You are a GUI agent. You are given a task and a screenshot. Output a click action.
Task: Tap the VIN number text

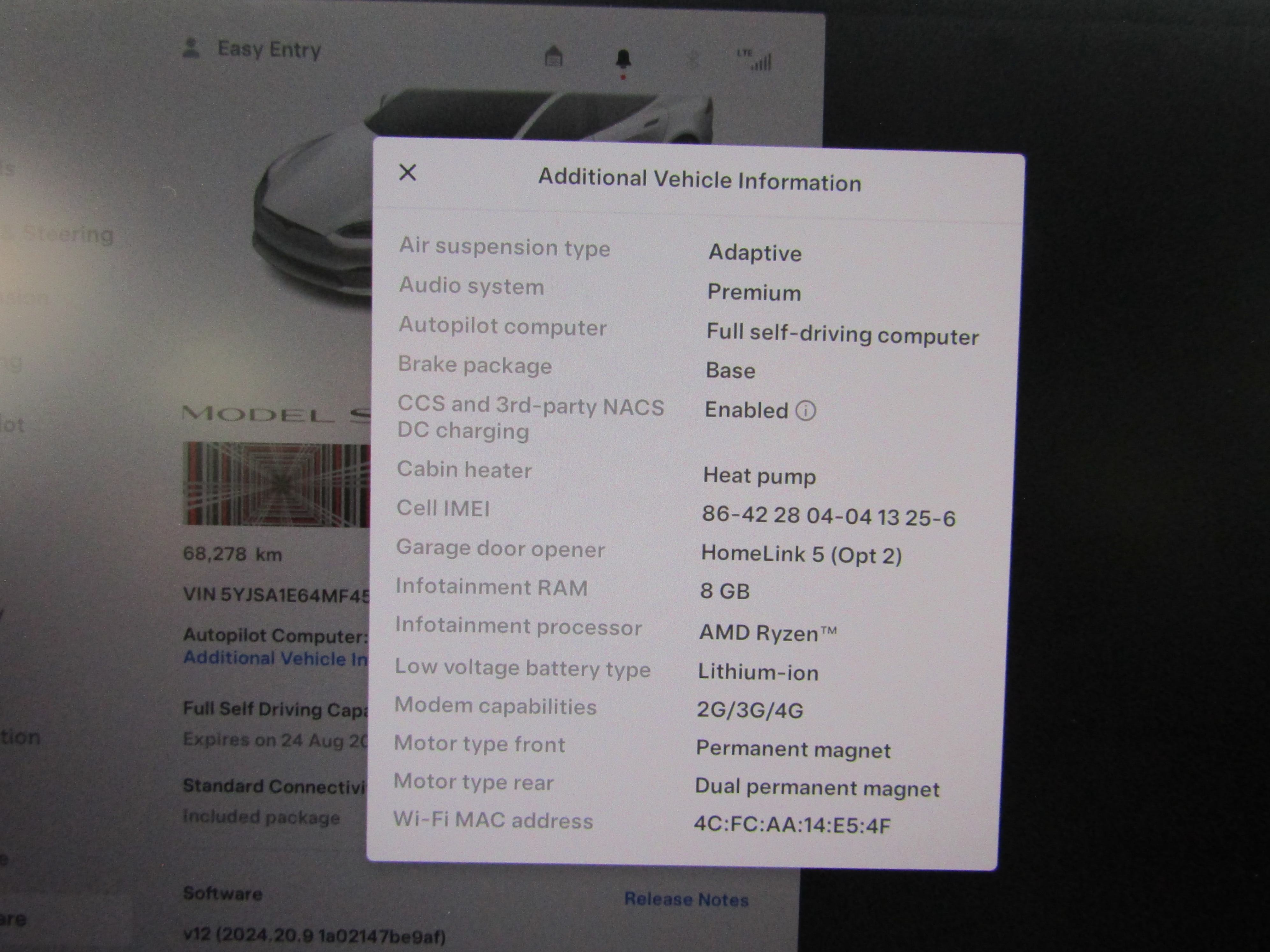pyautogui.click(x=276, y=595)
